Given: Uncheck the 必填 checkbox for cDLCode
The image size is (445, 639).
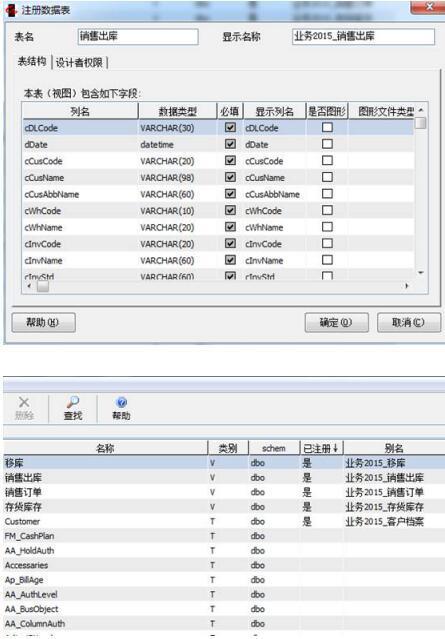Looking at the screenshot, I should point(230,128).
